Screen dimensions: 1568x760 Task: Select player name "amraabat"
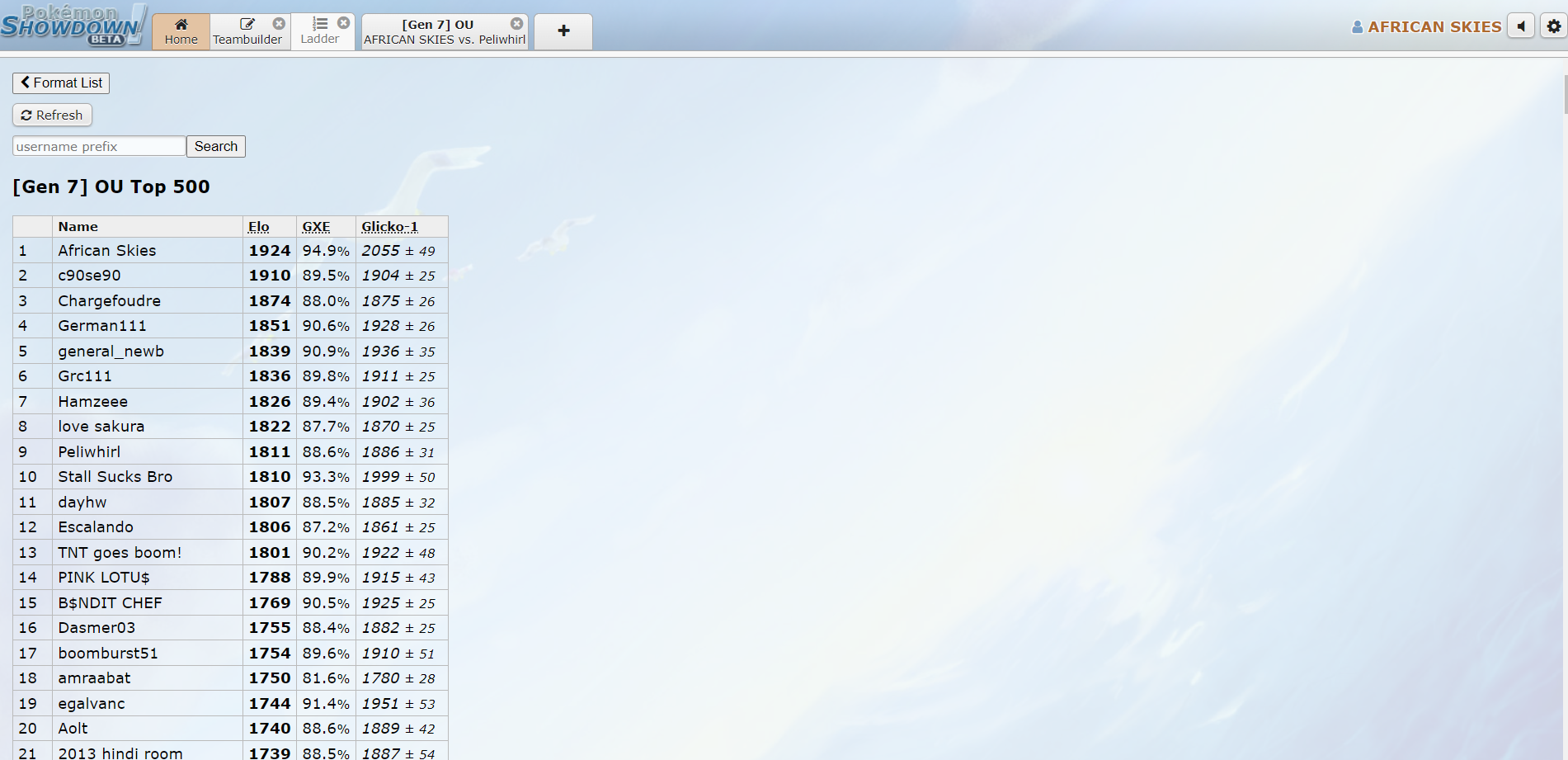(x=95, y=678)
